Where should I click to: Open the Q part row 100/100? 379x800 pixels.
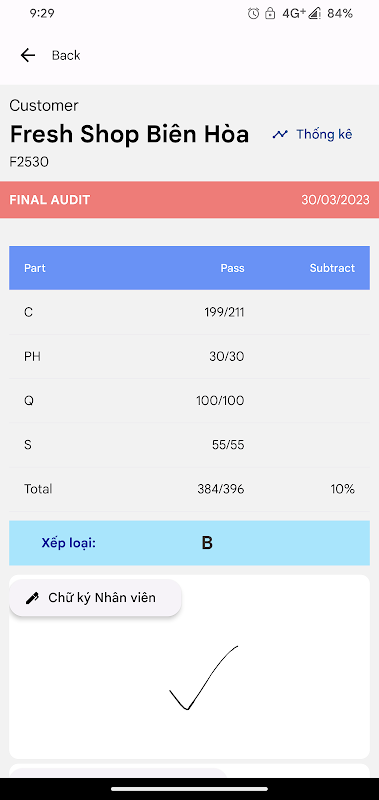[x=189, y=401]
